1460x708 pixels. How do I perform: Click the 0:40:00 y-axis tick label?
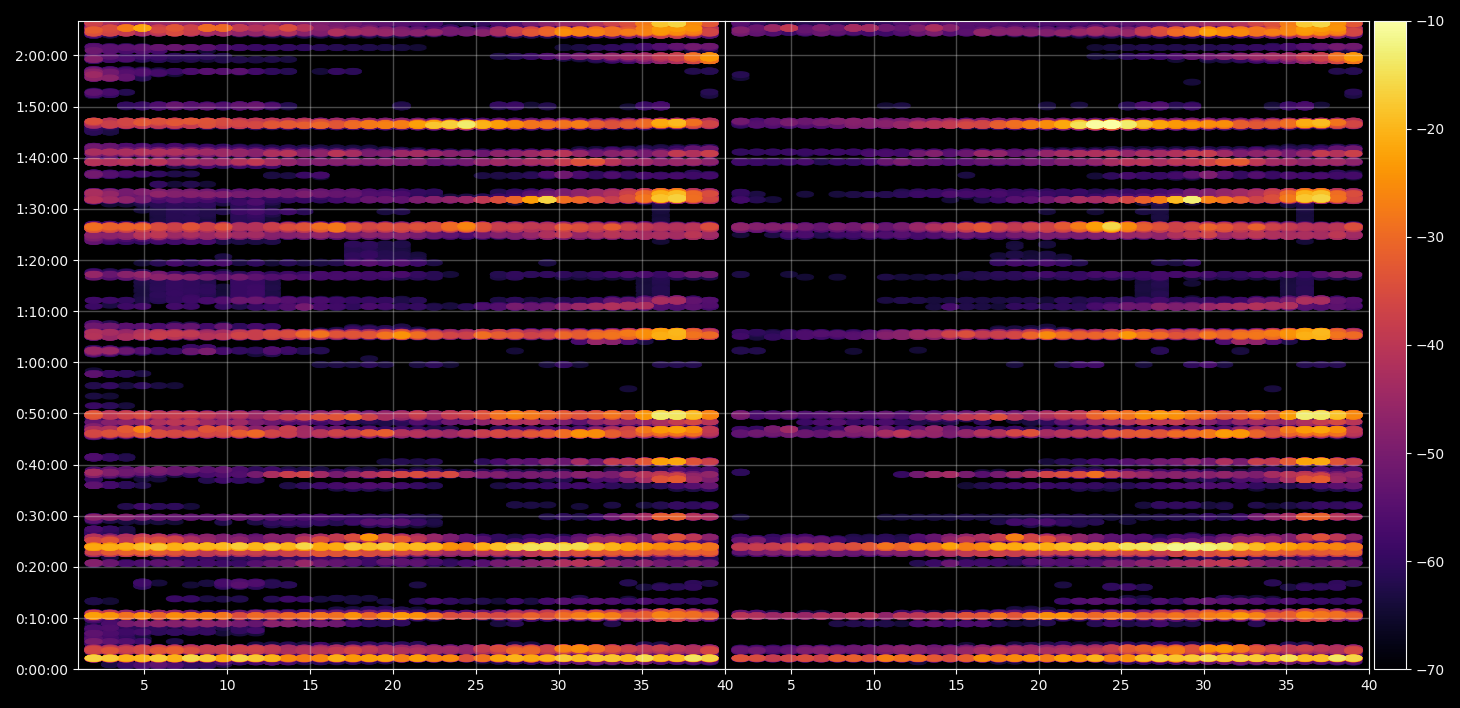pyautogui.click(x=41, y=465)
